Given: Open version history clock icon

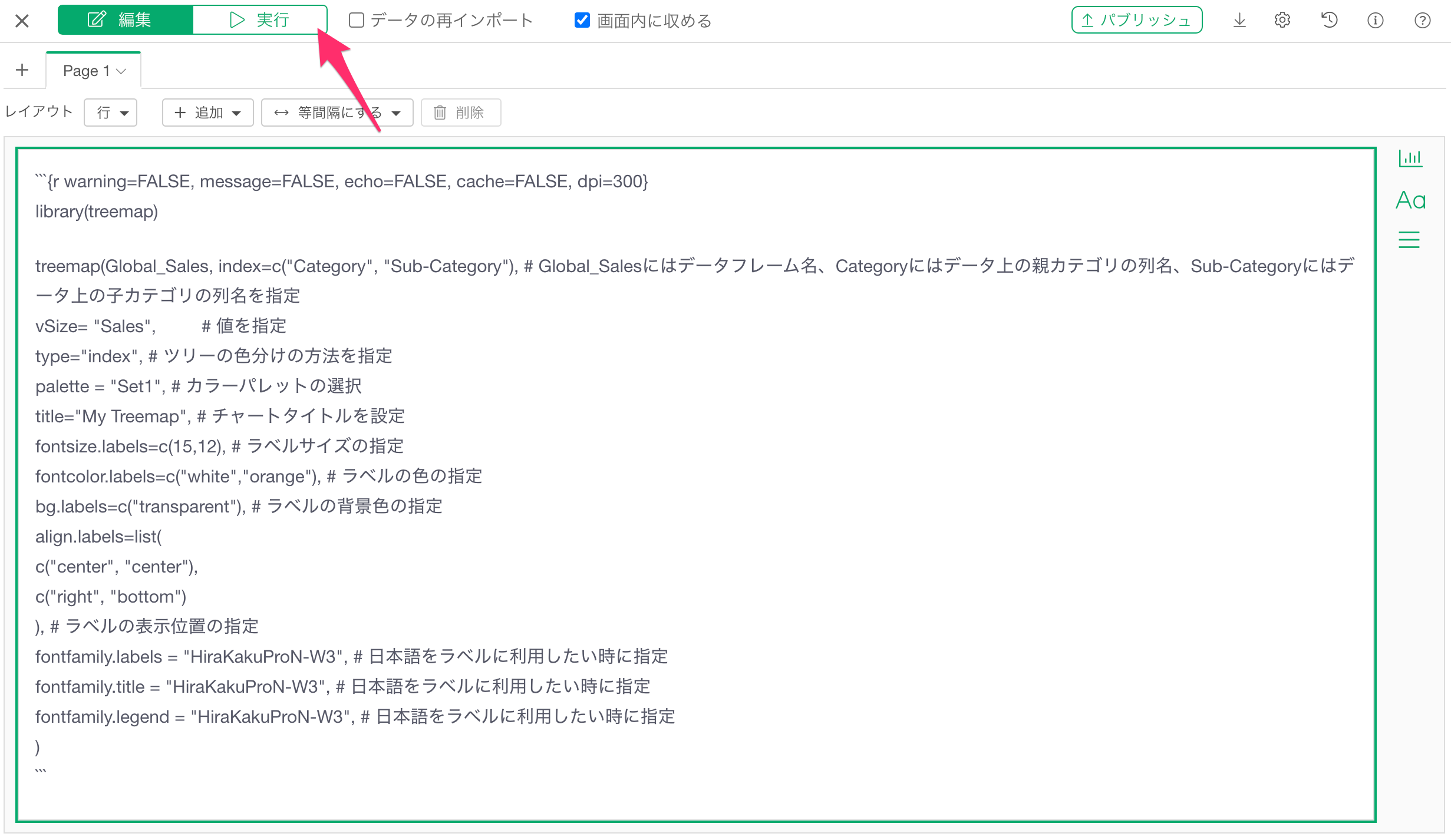Looking at the screenshot, I should pyautogui.click(x=1329, y=21).
